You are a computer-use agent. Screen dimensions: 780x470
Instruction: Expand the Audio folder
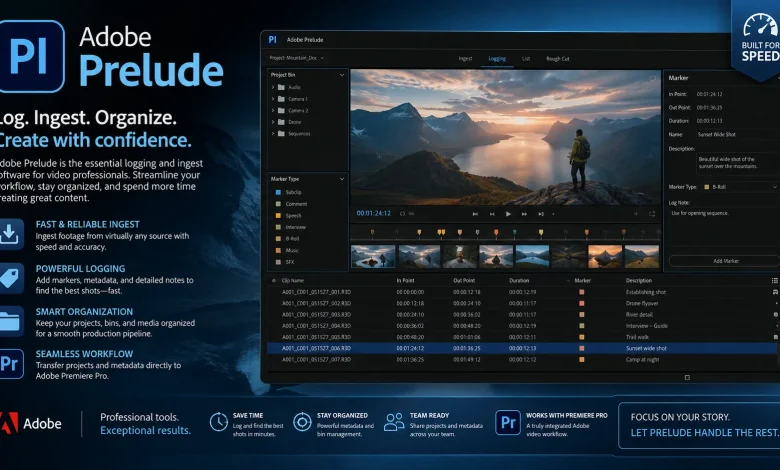coord(273,87)
